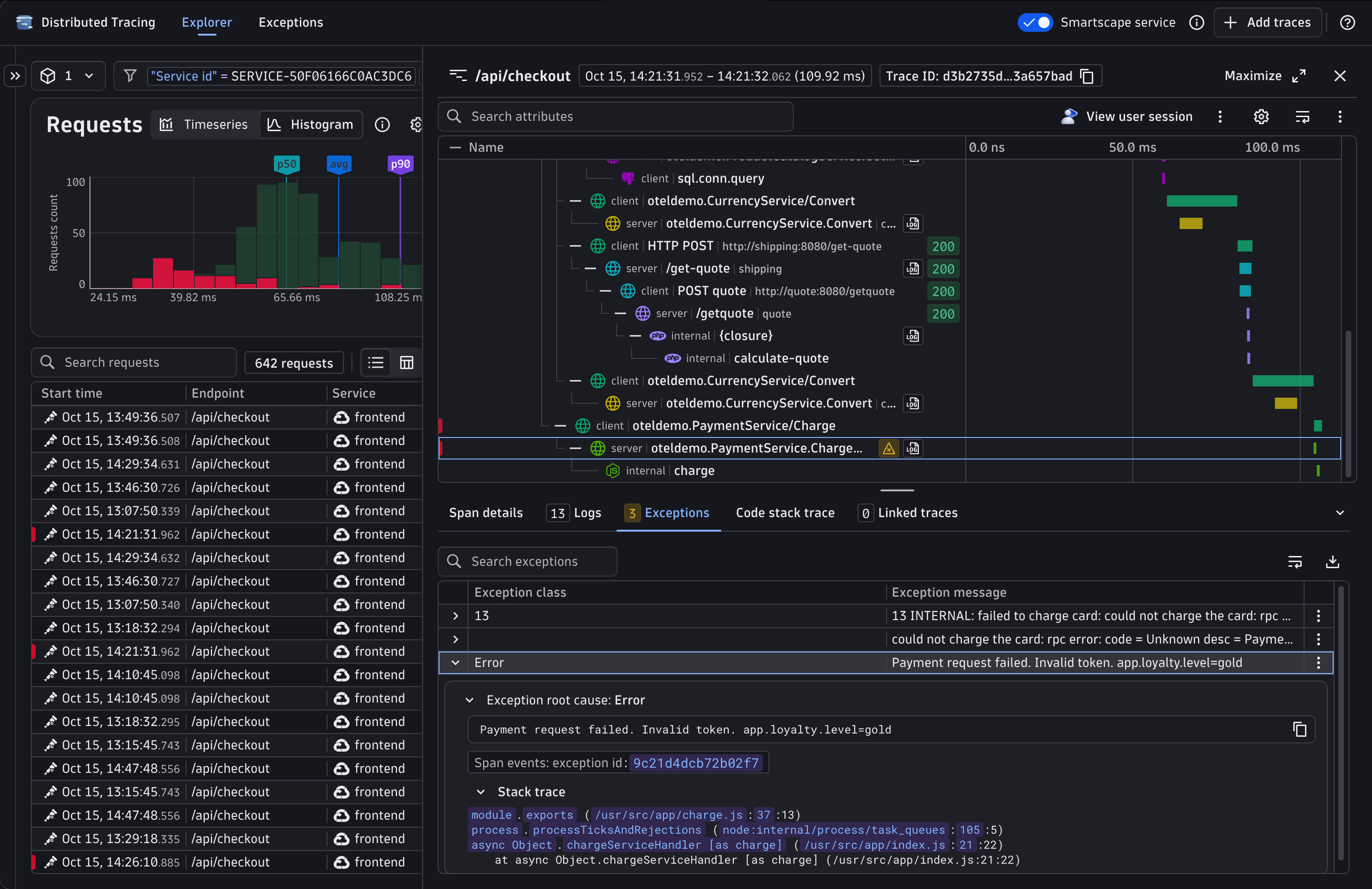Expand exception row with class 13
This screenshot has width=1372, height=889.
(x=455, y=616)
